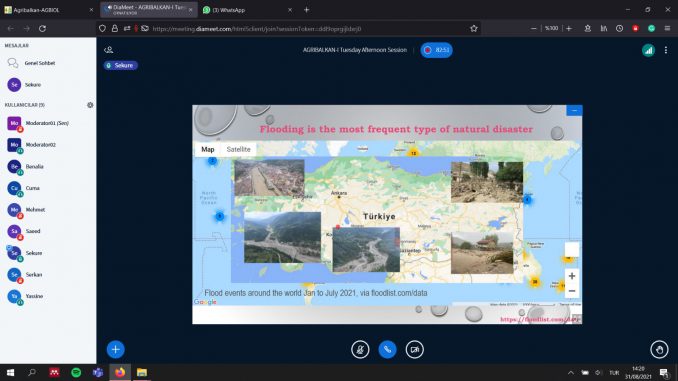678x381 pixels.
Task: Open the users list settings gear
Action: pos(90,105)
